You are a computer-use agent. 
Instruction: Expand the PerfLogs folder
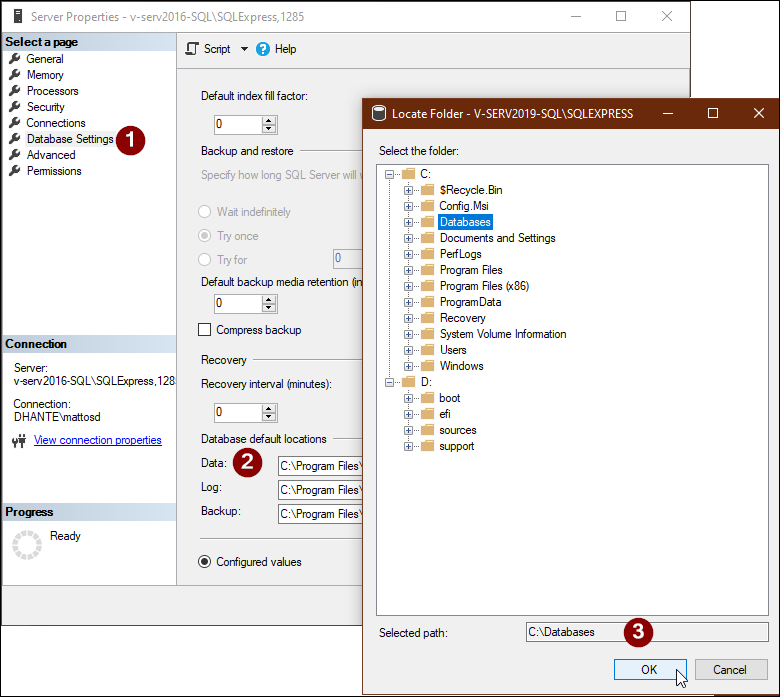click(408, 254)
